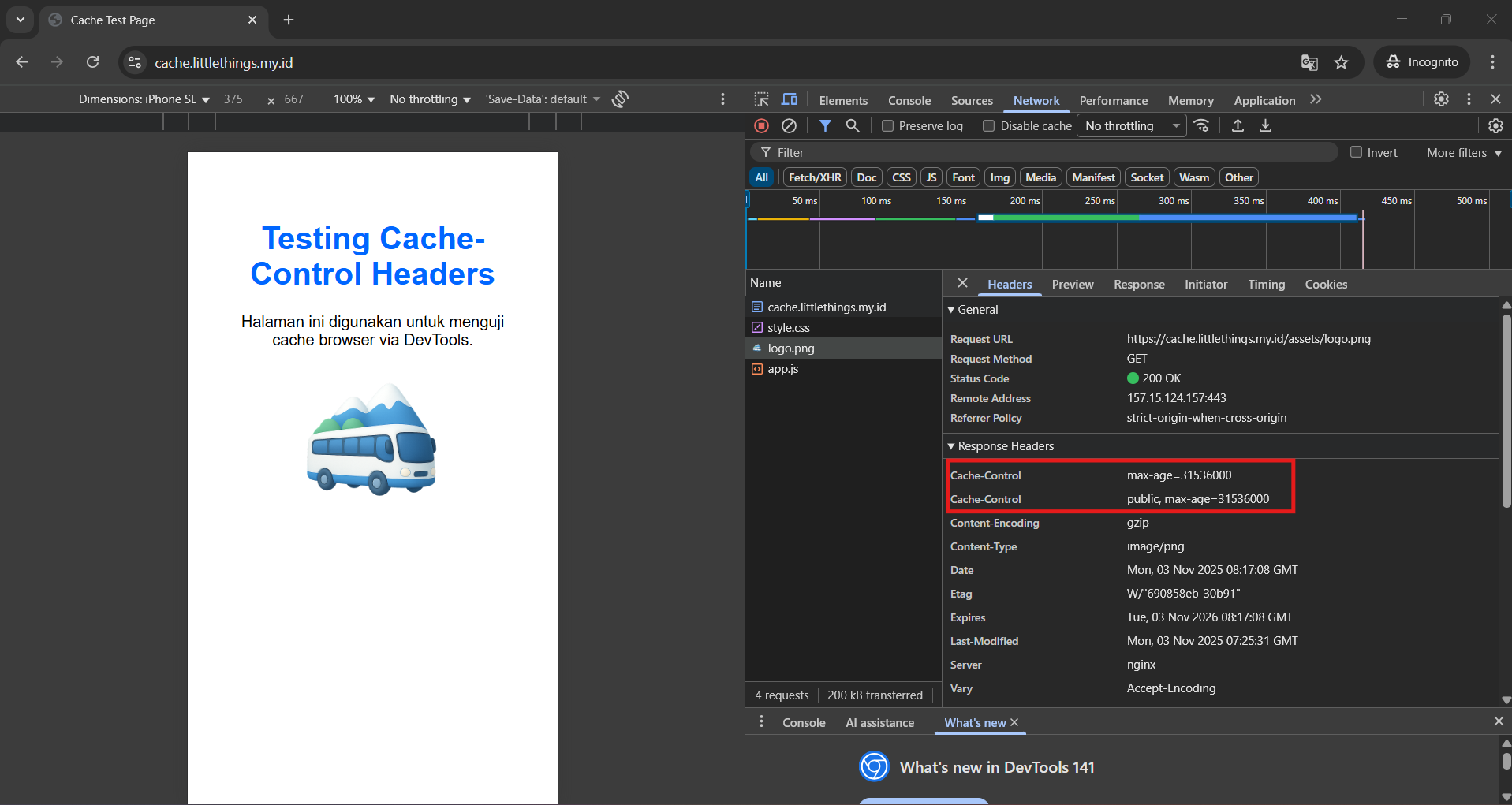Import HAR file upload icon
The height and width of the screenshot is (805, 1512).
1238,125
